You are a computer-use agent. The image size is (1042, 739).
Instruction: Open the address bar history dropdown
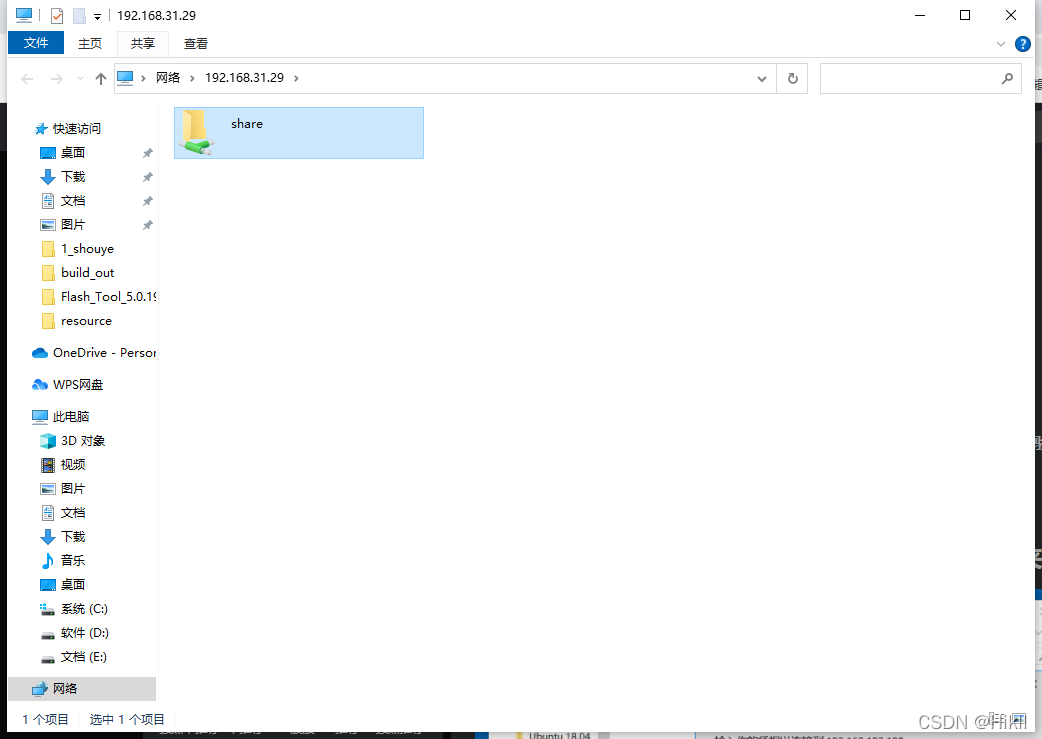coord(762,78)
